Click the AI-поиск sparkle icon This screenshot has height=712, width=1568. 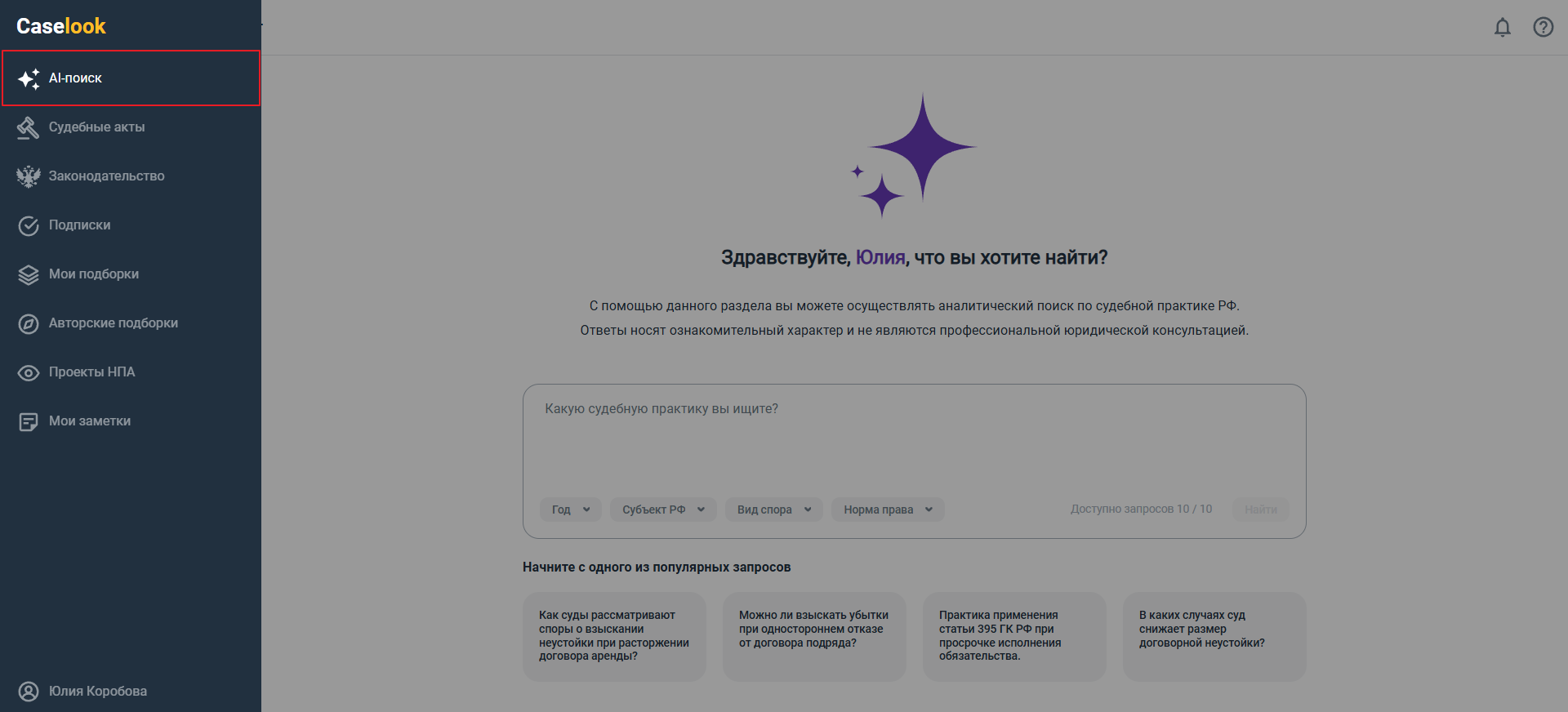29,78
